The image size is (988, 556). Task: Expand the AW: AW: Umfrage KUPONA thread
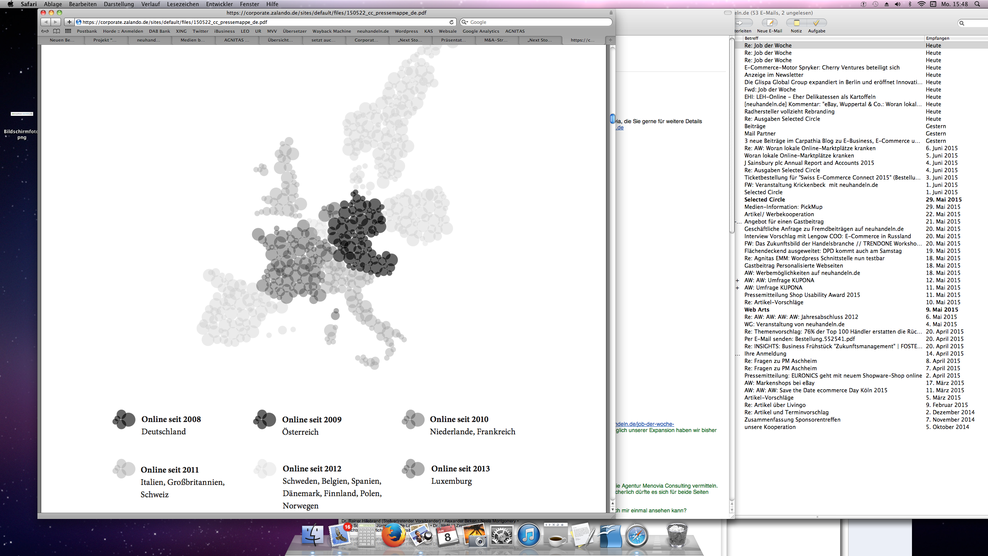(x=737, y=281)
